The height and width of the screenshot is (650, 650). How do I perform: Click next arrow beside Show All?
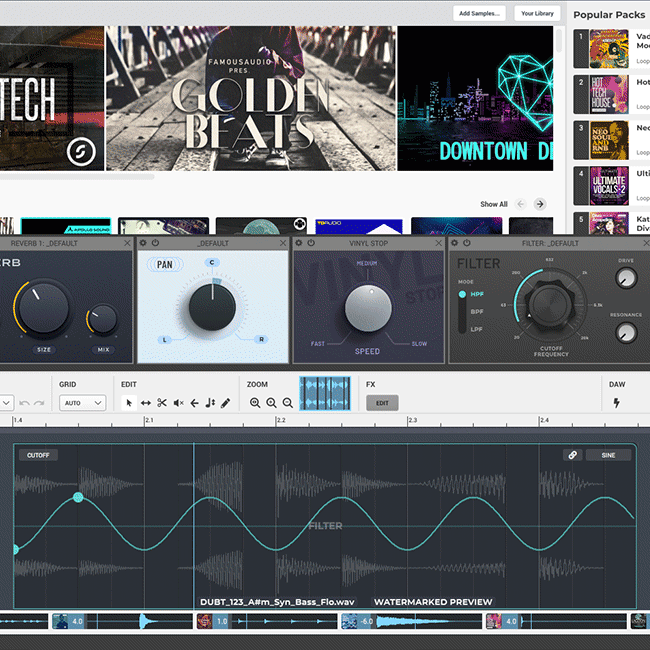[540, 204]
